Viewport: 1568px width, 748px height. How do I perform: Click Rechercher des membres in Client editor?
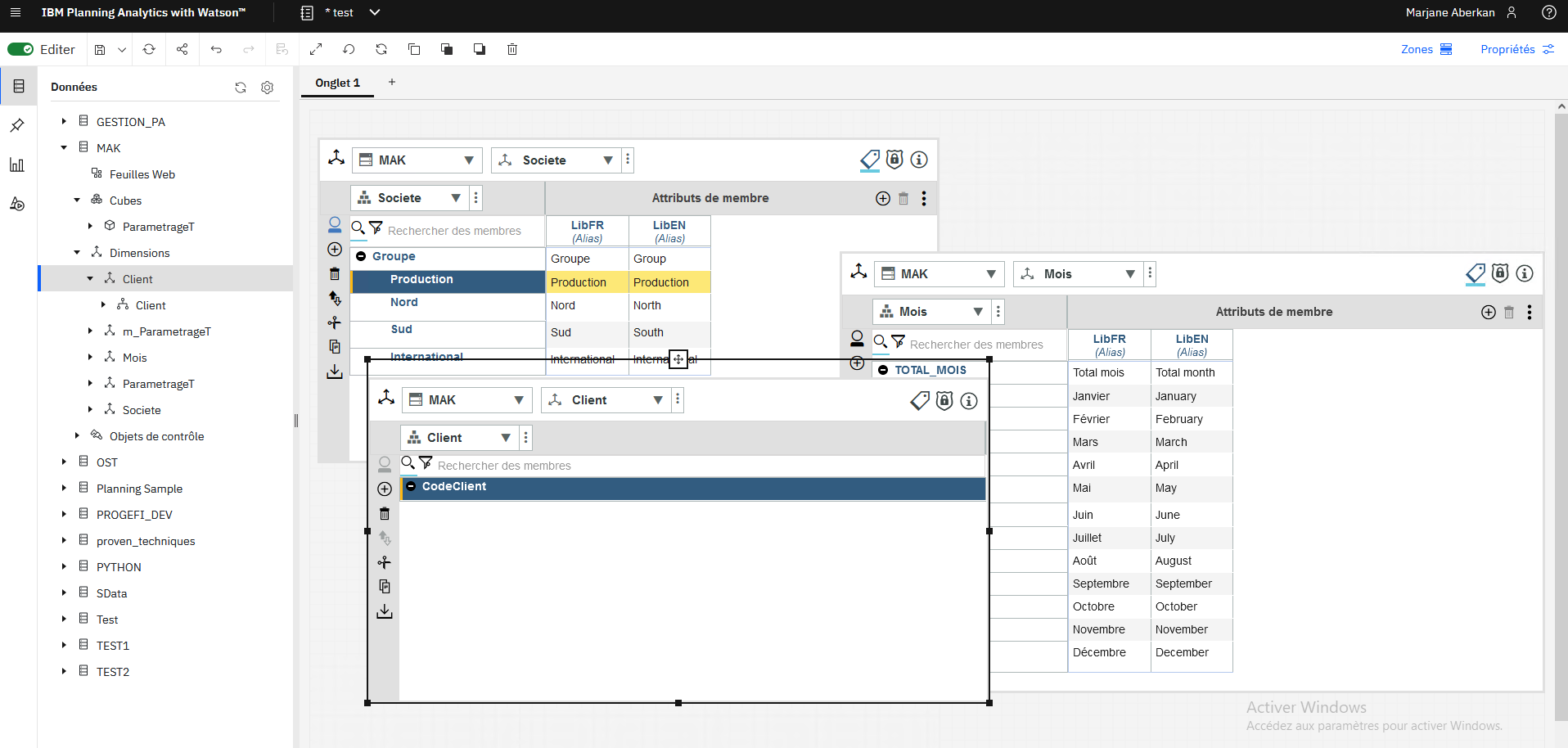(504, 466)
